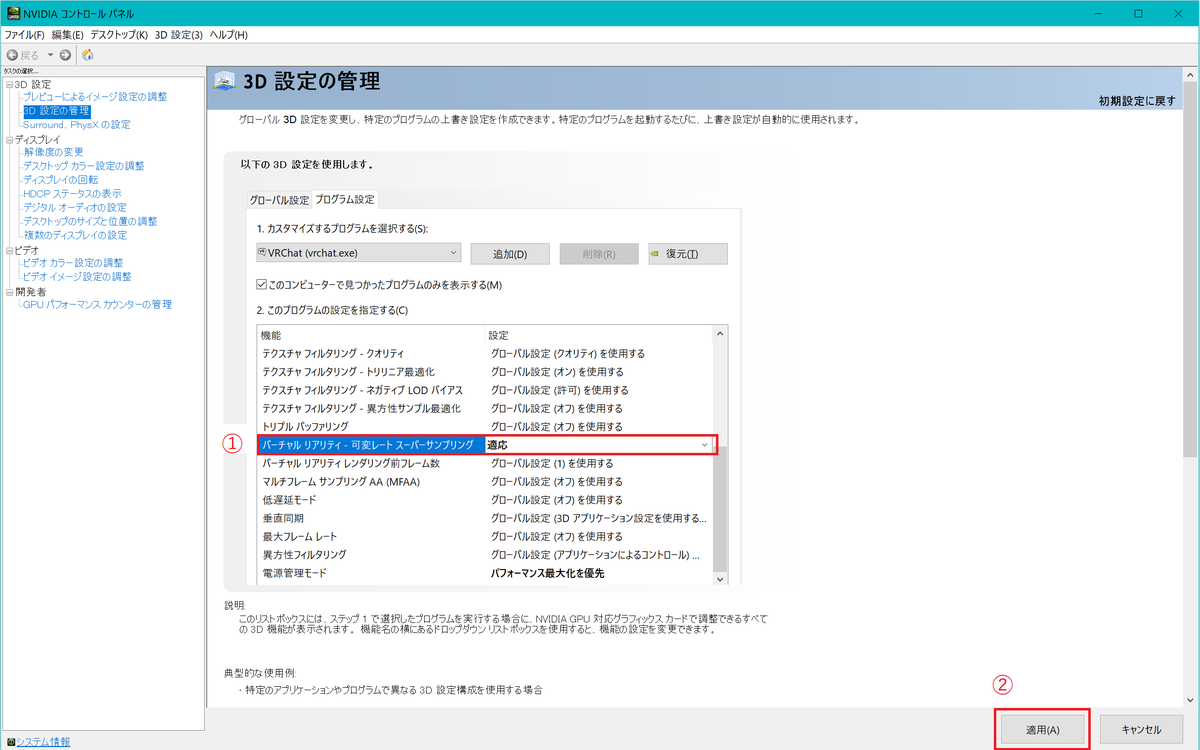Open ビデオ イメージ設定の調整 tree link

click(x=77, y=277)
